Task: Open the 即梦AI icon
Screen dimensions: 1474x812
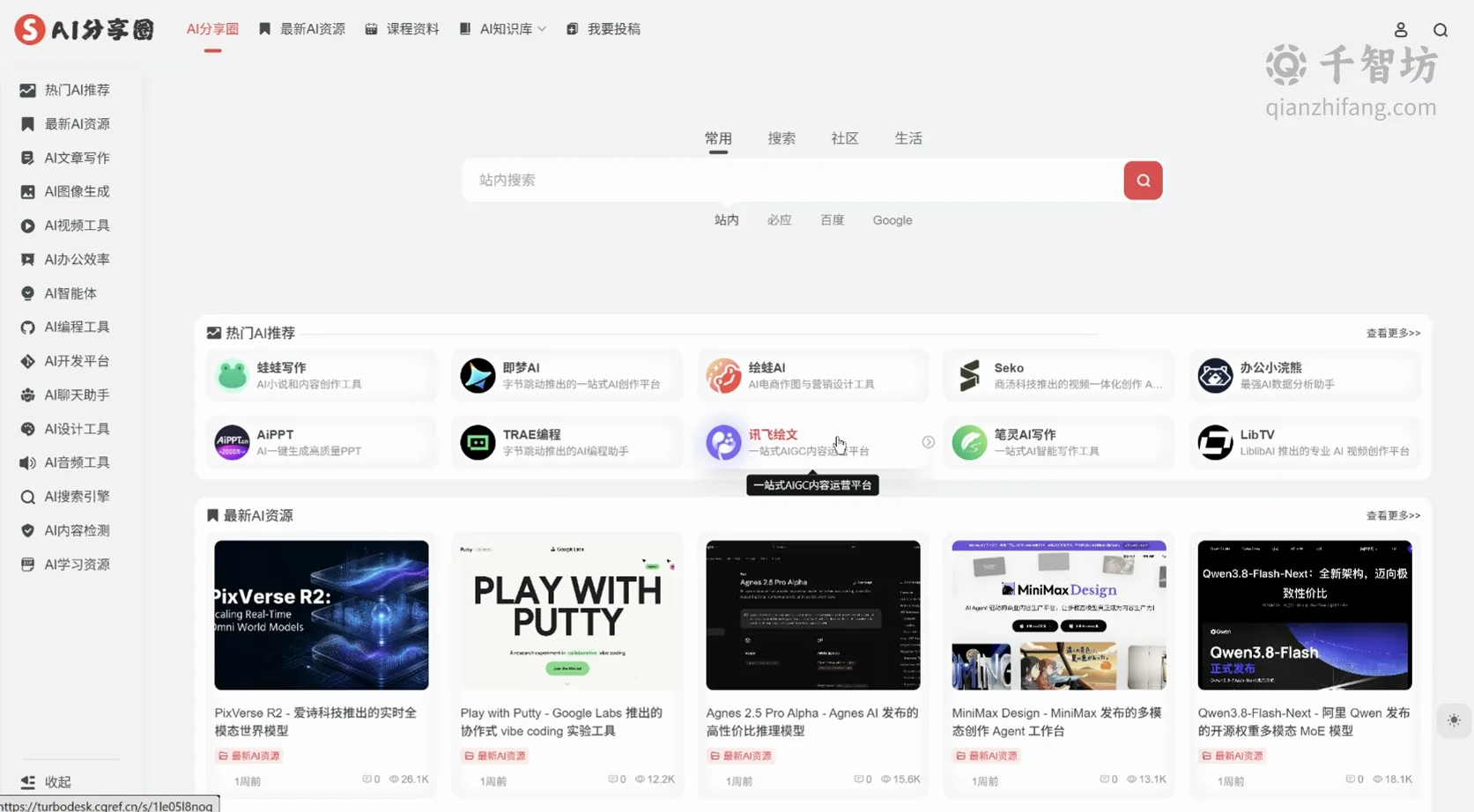Action: (478, 375)
